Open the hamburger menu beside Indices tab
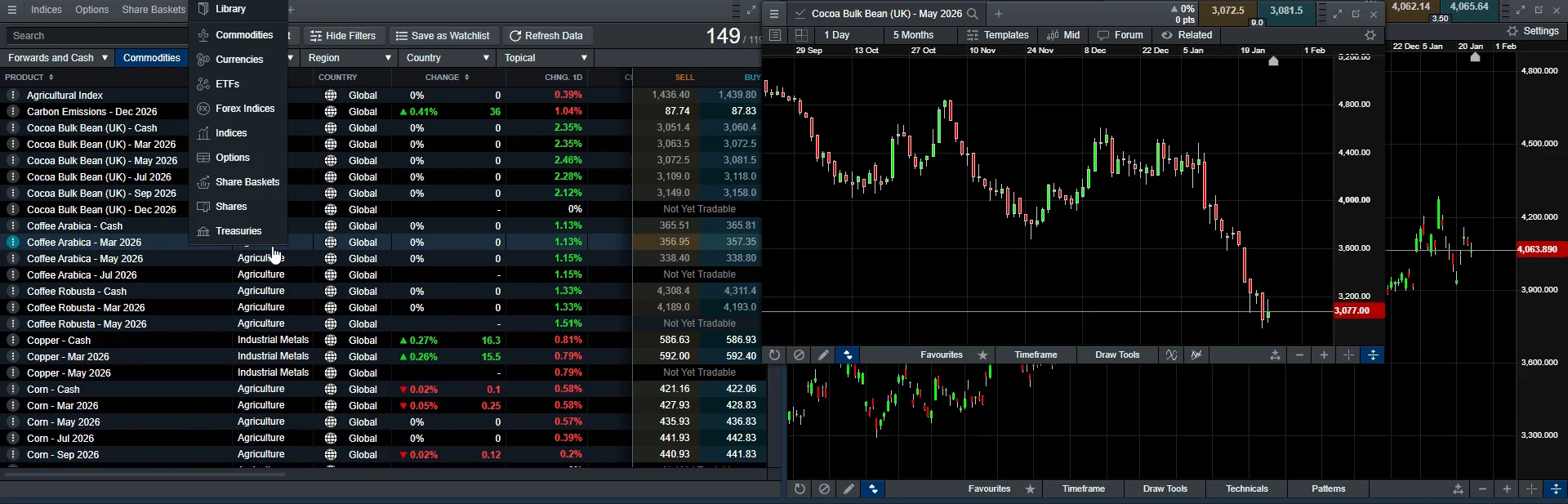The height and width of the screenshot is (504, 1568). click(12, 10)
